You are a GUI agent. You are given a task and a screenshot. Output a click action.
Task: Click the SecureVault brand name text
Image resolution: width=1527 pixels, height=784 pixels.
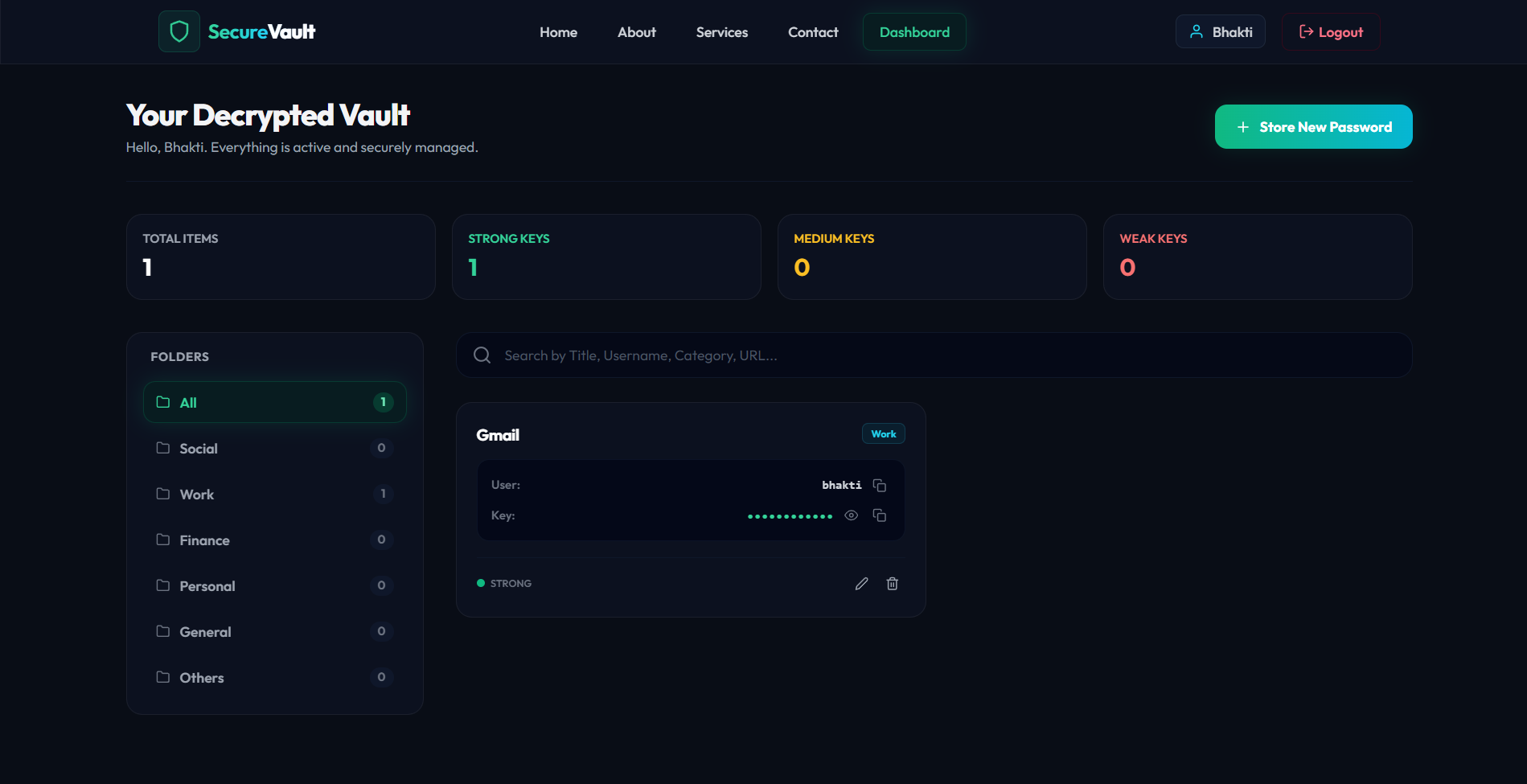point(261,32)
